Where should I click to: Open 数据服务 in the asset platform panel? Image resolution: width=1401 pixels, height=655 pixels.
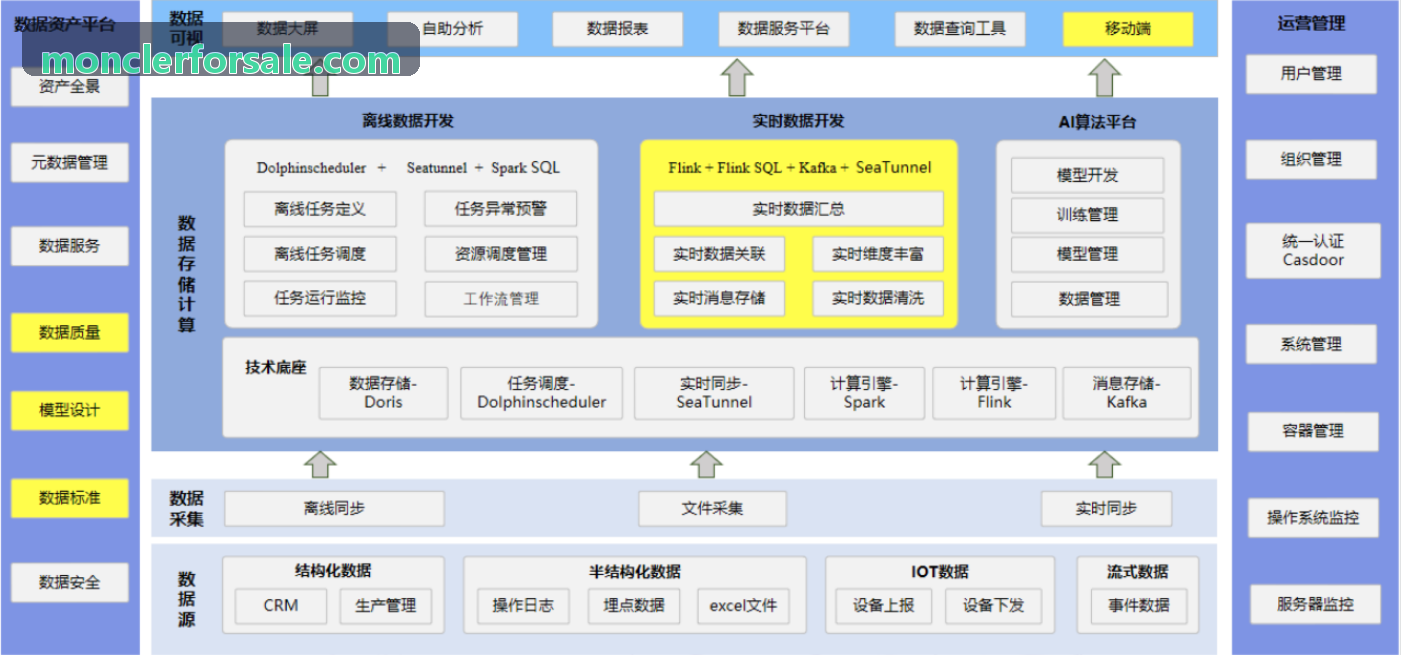70,246
